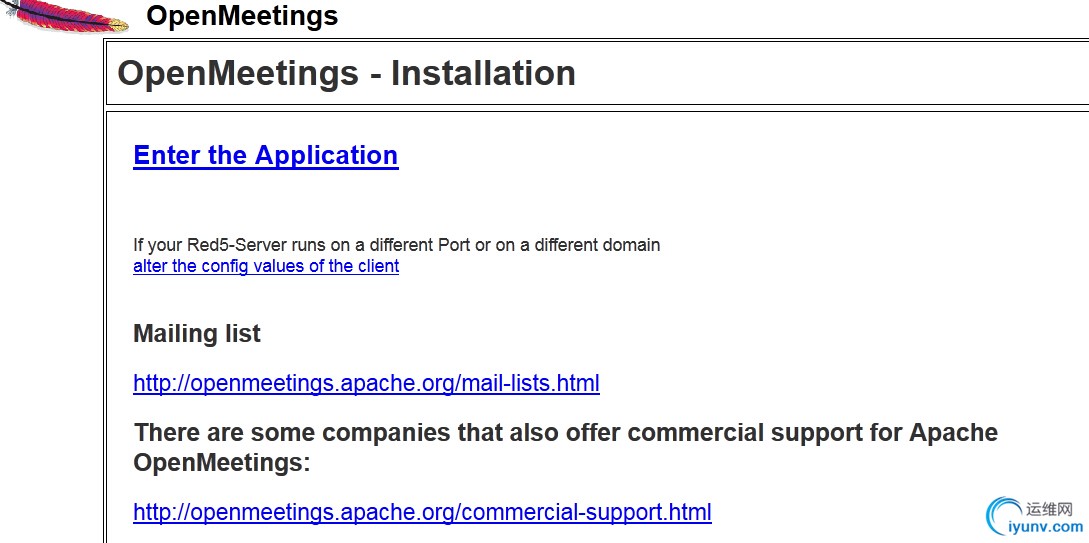The image size is (1089, 543).
Task: Visit the mail-lists.html URL
Action: coord(366,383)
